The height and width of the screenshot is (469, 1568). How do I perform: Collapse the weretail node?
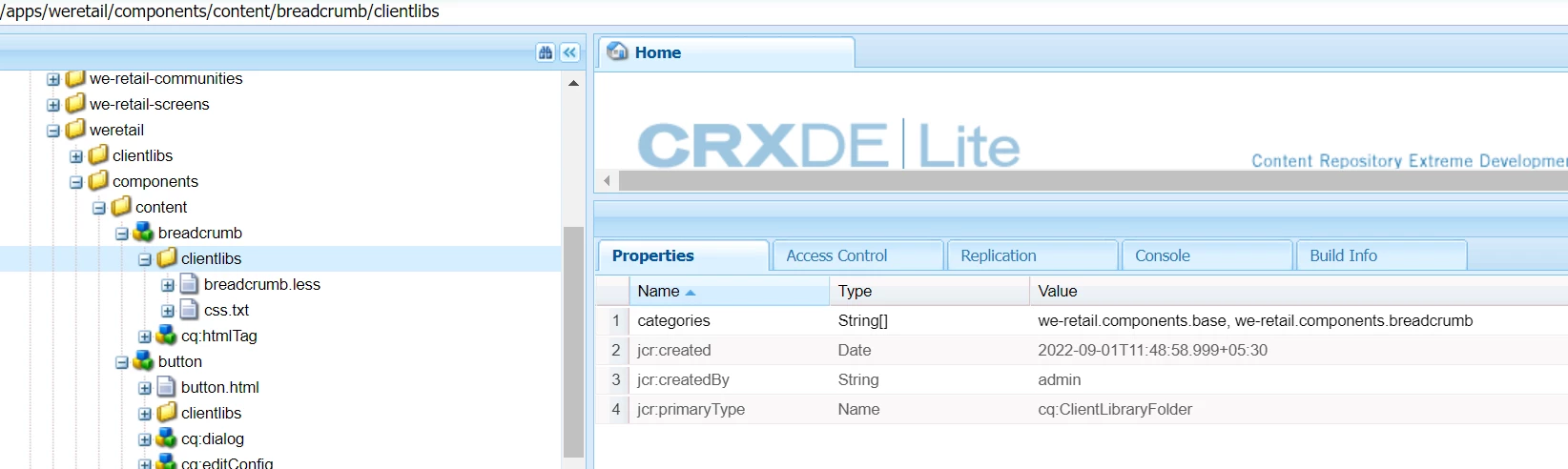53,131
